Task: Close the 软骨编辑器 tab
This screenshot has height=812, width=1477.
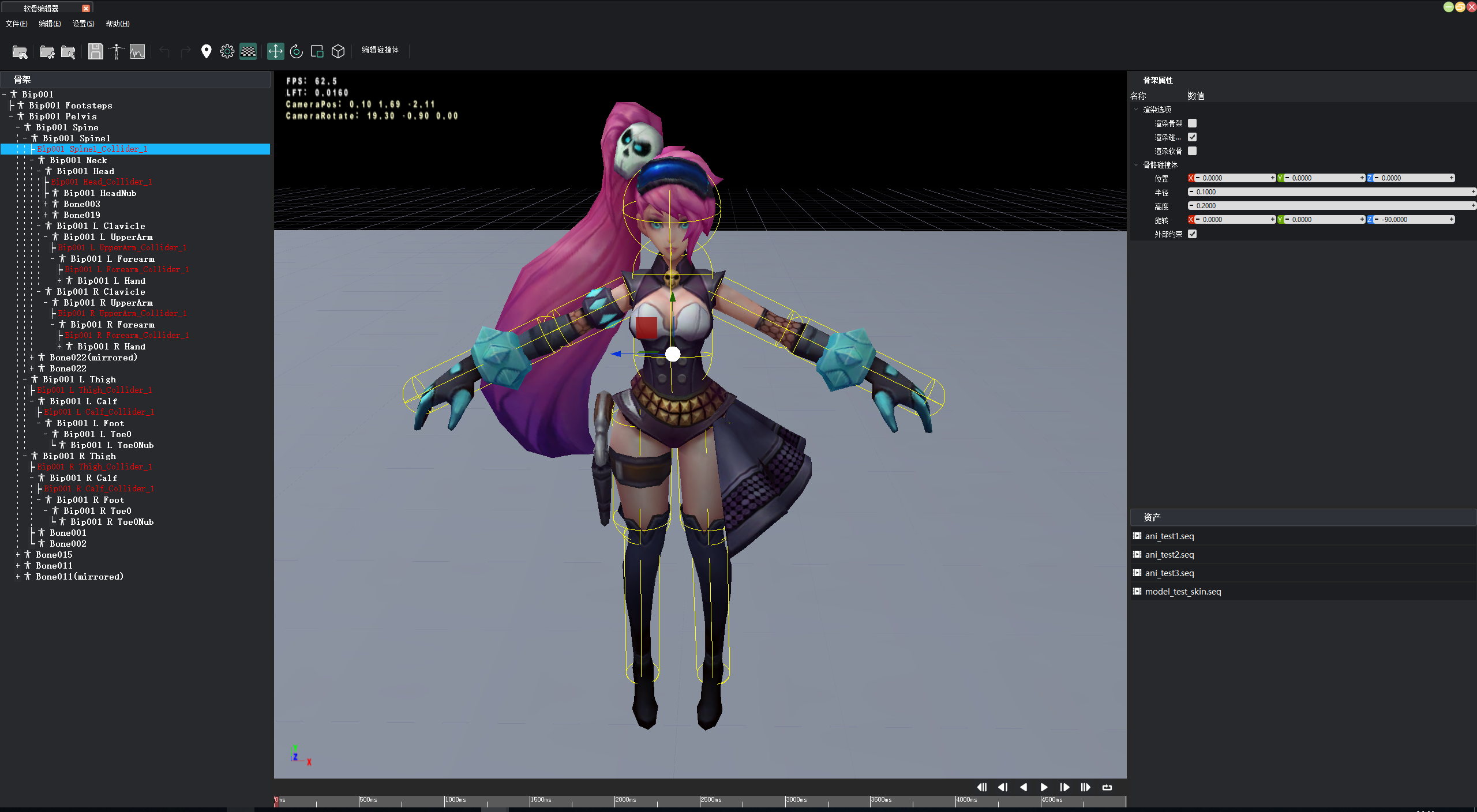Action: tap(86, 9)
